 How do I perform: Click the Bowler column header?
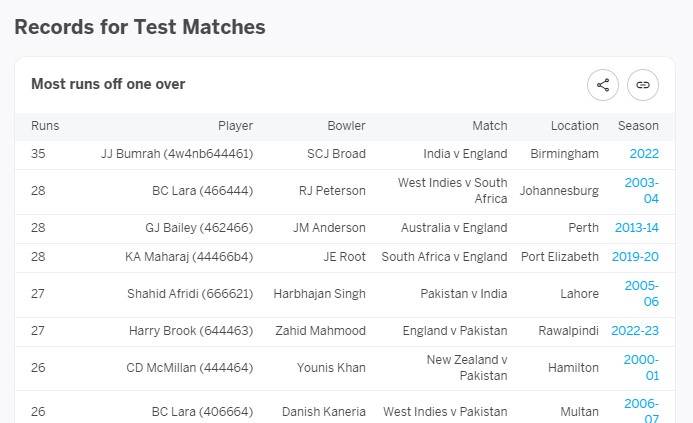346,126
